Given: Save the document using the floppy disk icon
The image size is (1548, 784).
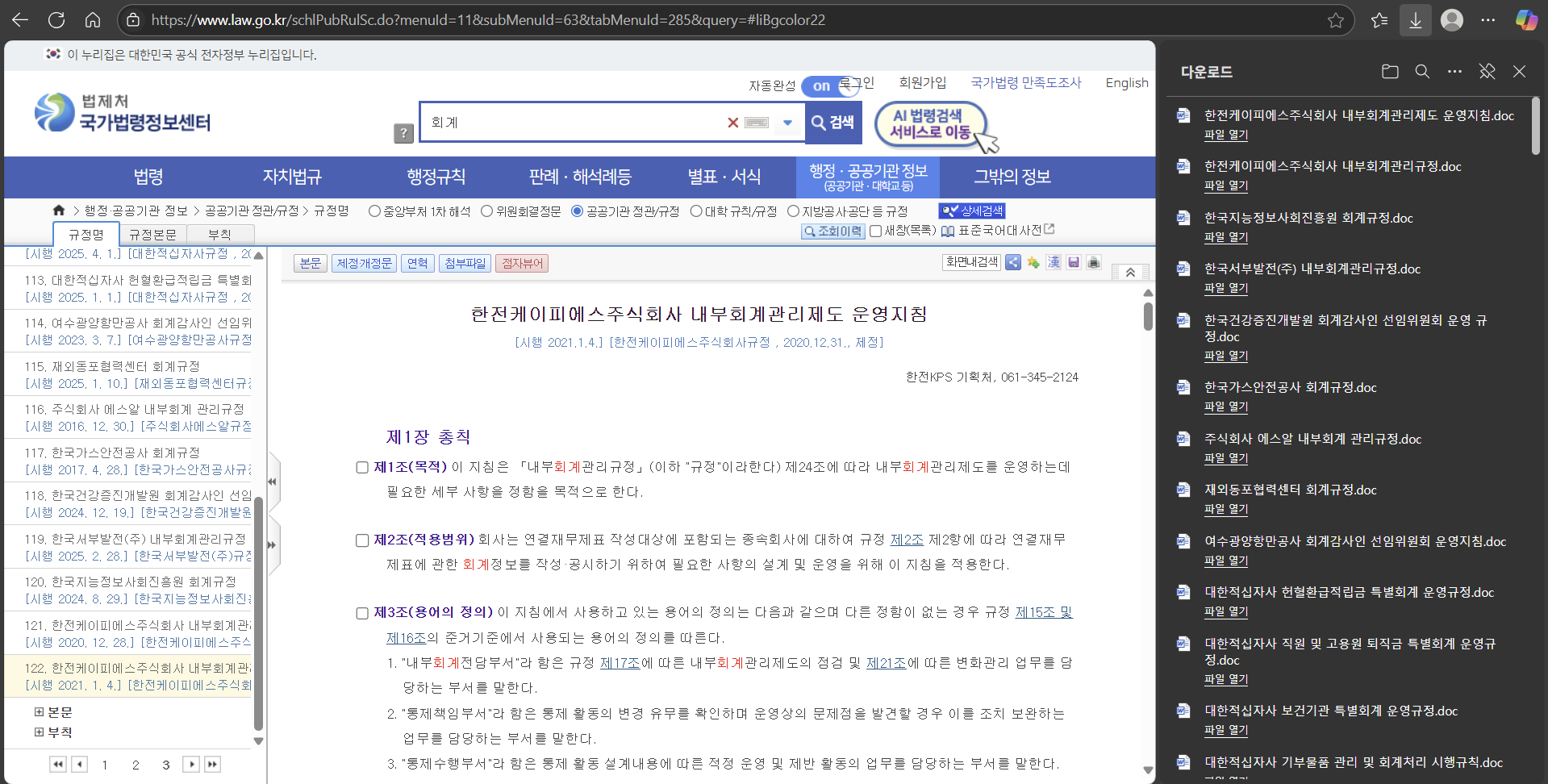Looking at the screenshot, I should point(1074,262).
